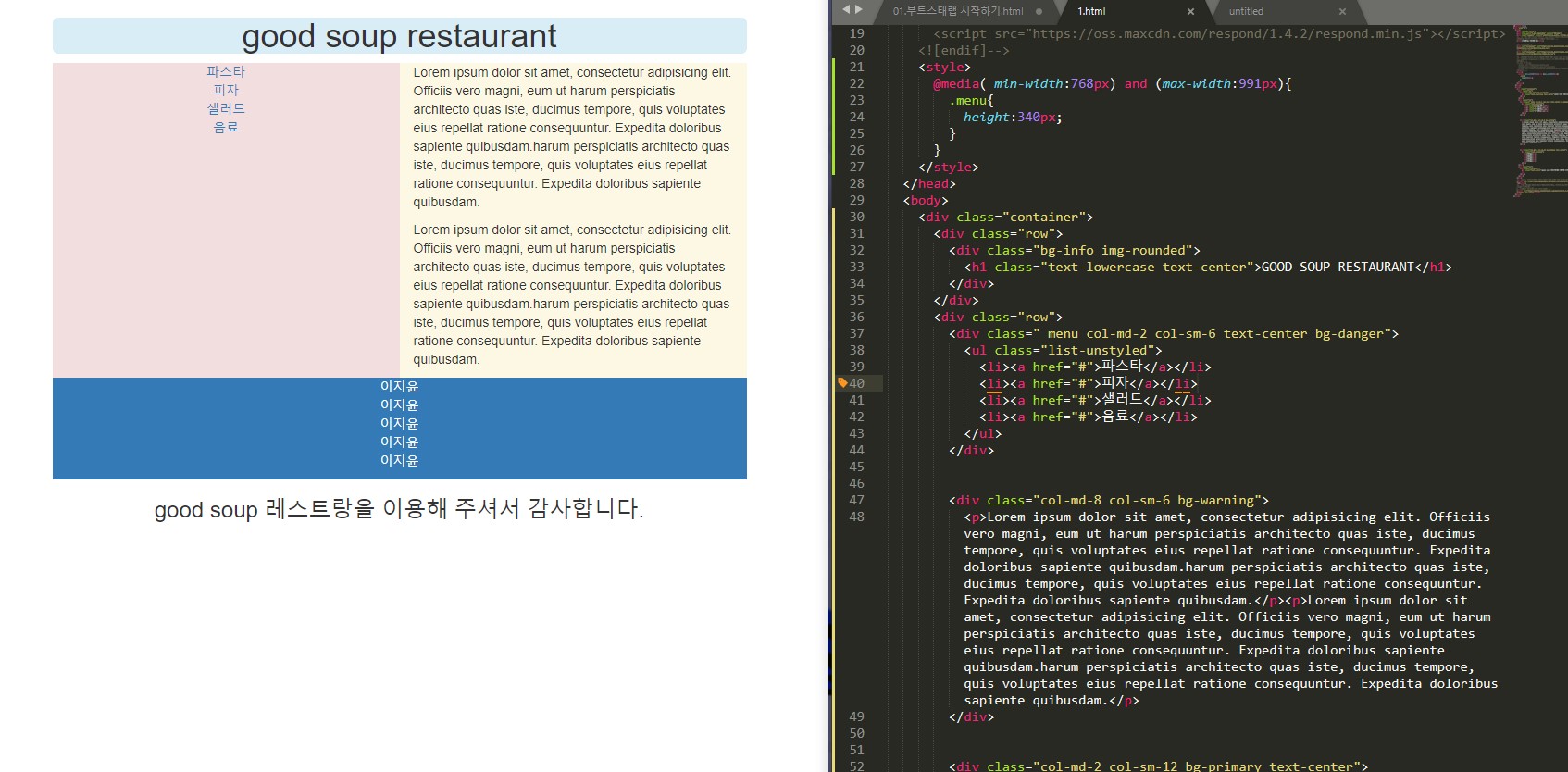Click the minimap code overview
1568x772 pixels.
[x=1540, y=111]
